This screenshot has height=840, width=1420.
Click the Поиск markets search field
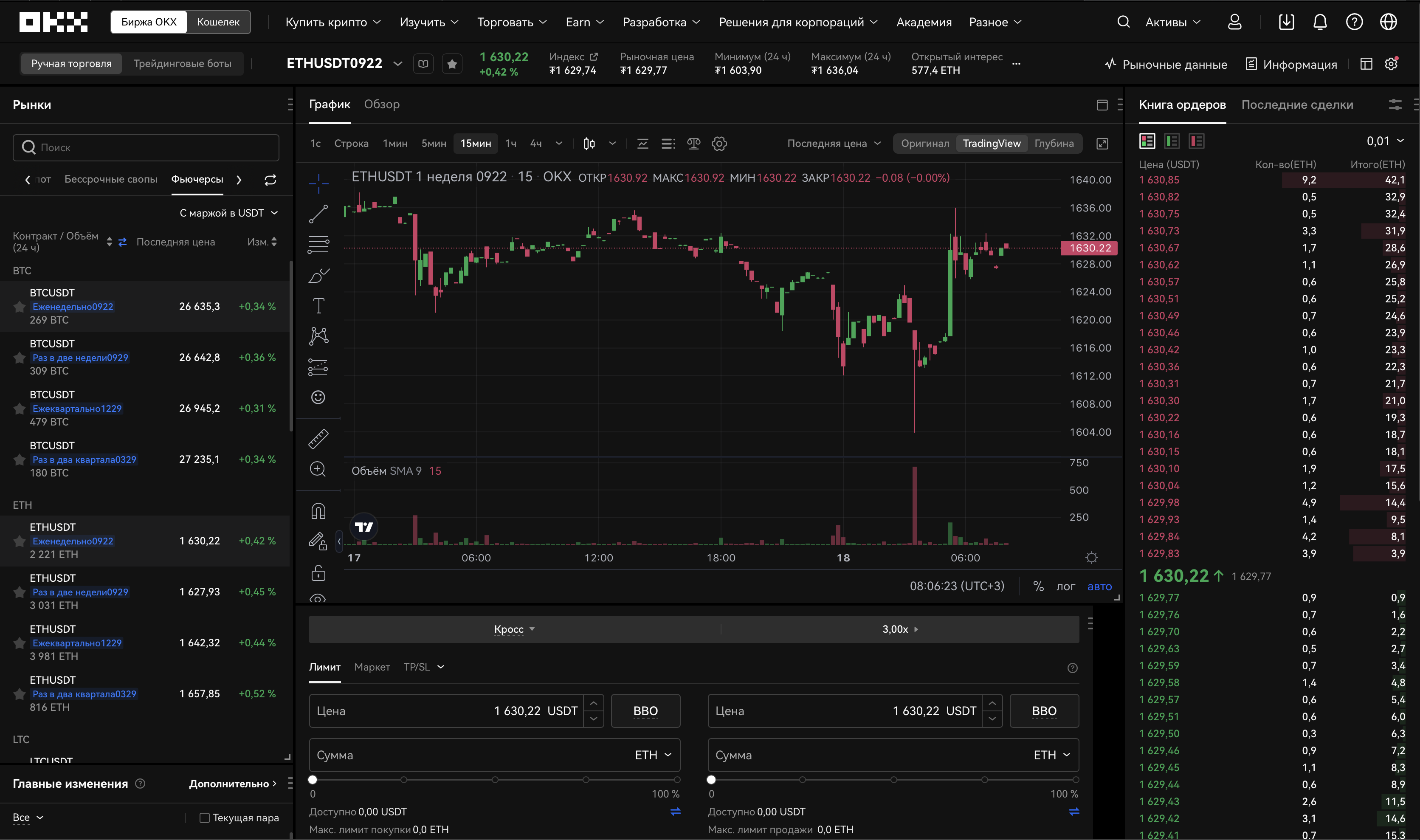[x=146, y=148]
